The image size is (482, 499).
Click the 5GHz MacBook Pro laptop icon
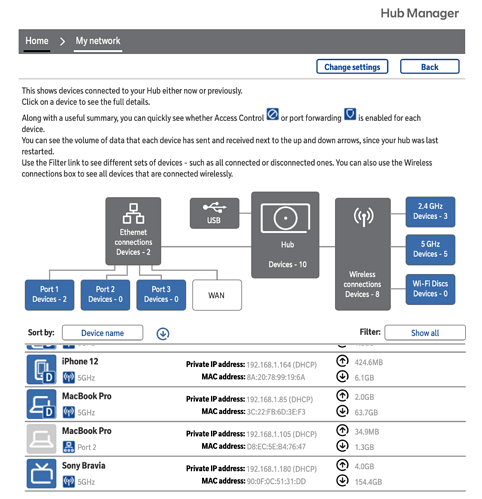[x=42, y=404]
